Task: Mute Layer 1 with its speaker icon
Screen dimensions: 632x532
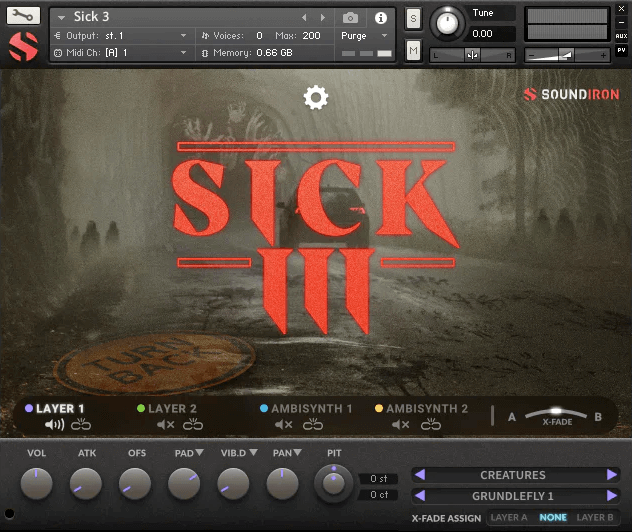Action: pos(54,425)
